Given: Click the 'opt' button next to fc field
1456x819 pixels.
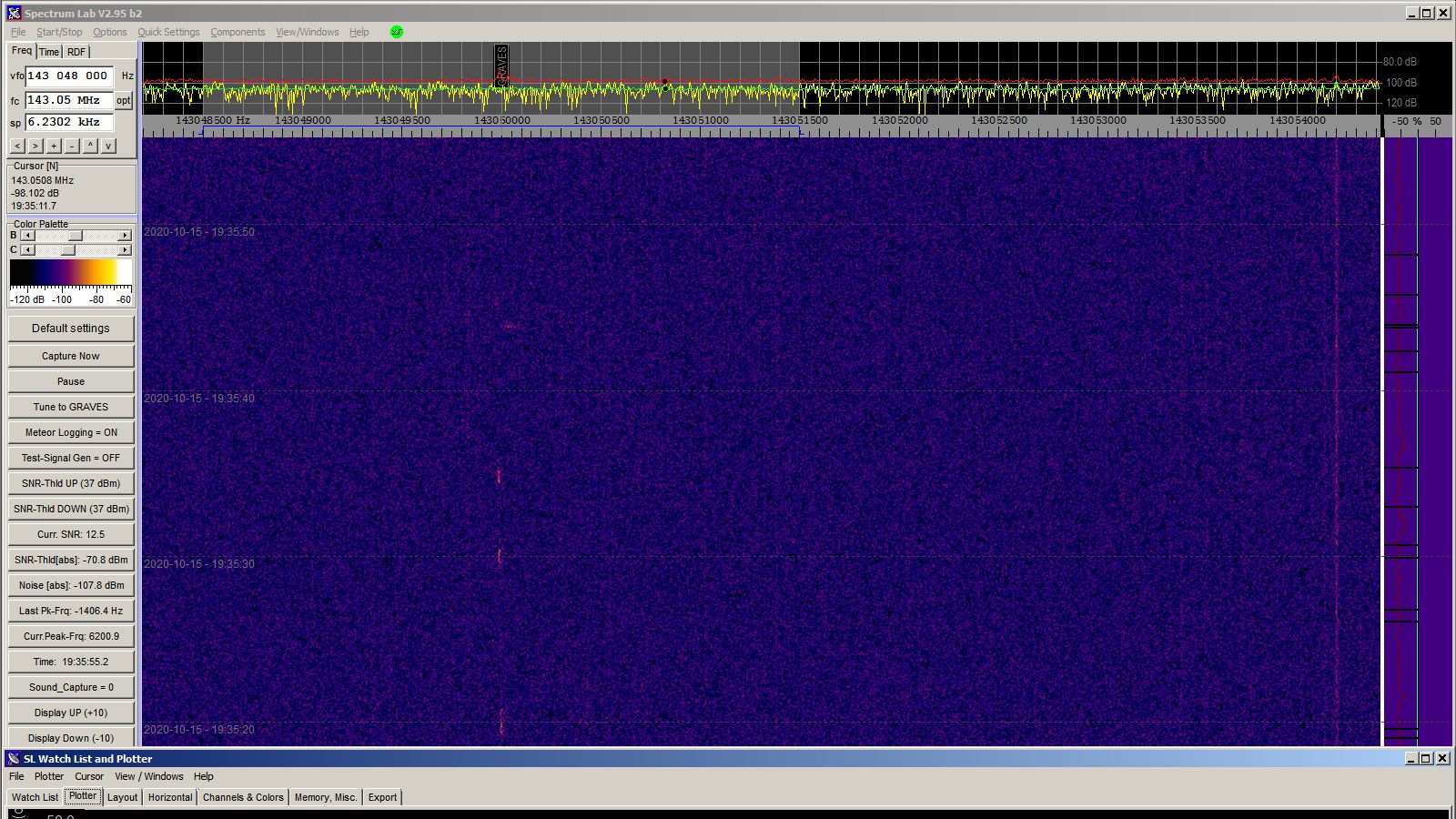Looking at the screenshot, I should (124, 100).
